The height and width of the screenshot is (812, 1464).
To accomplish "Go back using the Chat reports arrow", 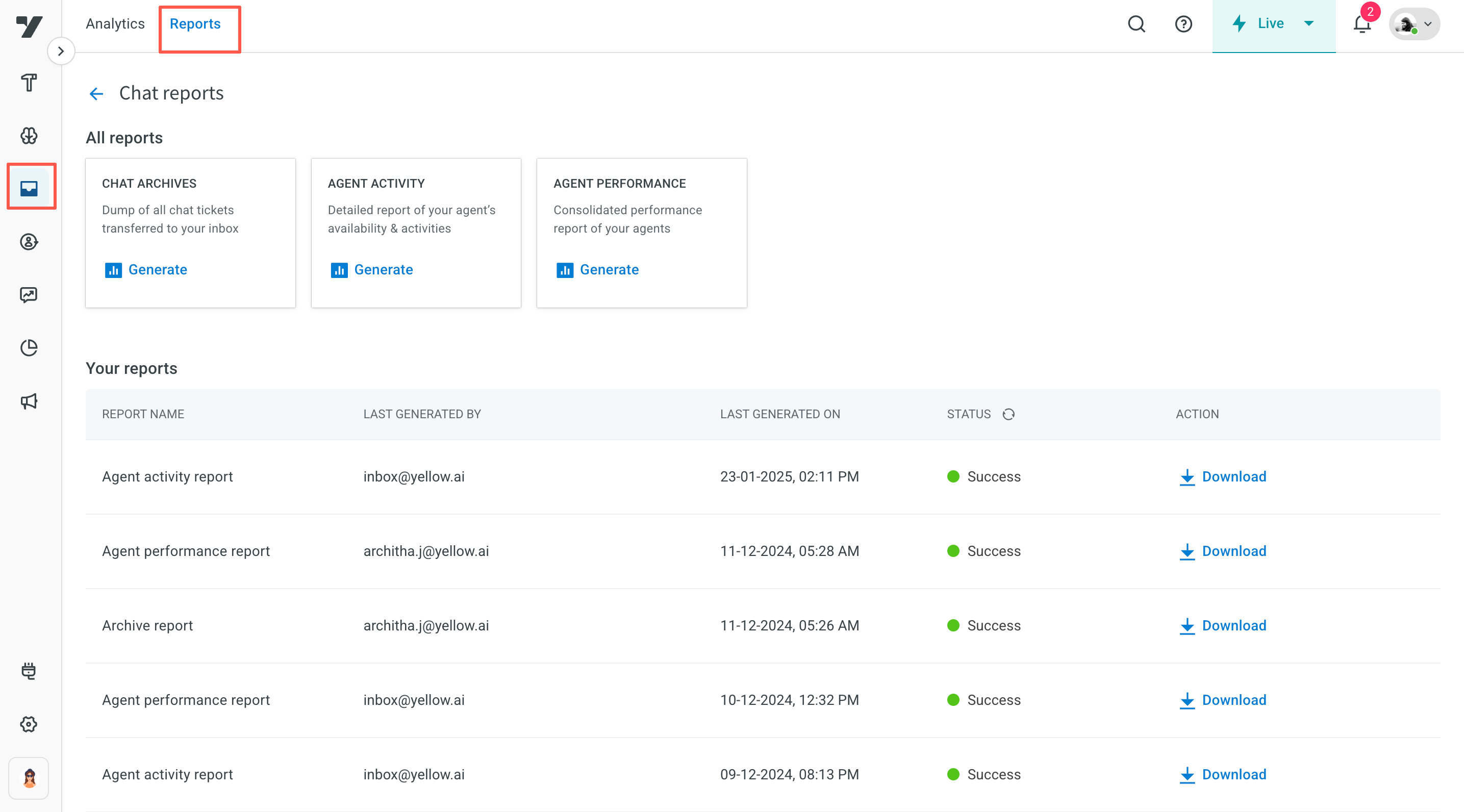I will click(x=96, y=93).
